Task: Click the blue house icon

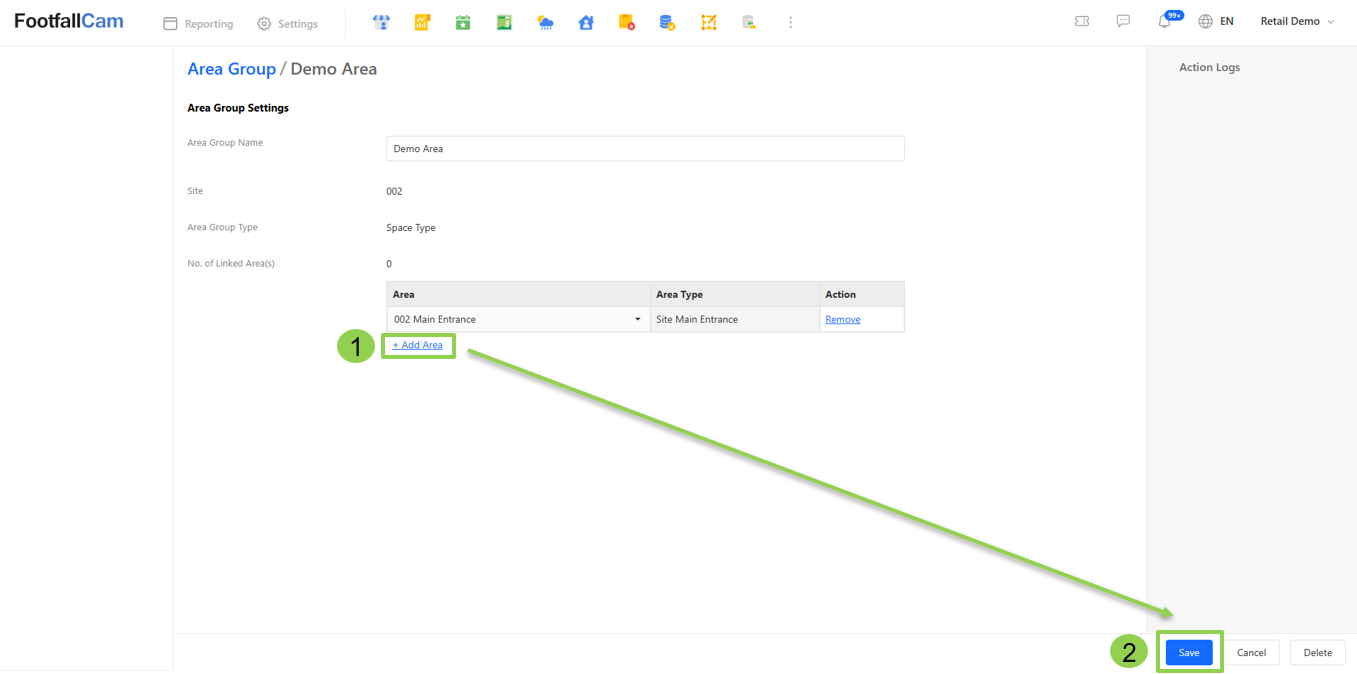Action: coord(586,22)
